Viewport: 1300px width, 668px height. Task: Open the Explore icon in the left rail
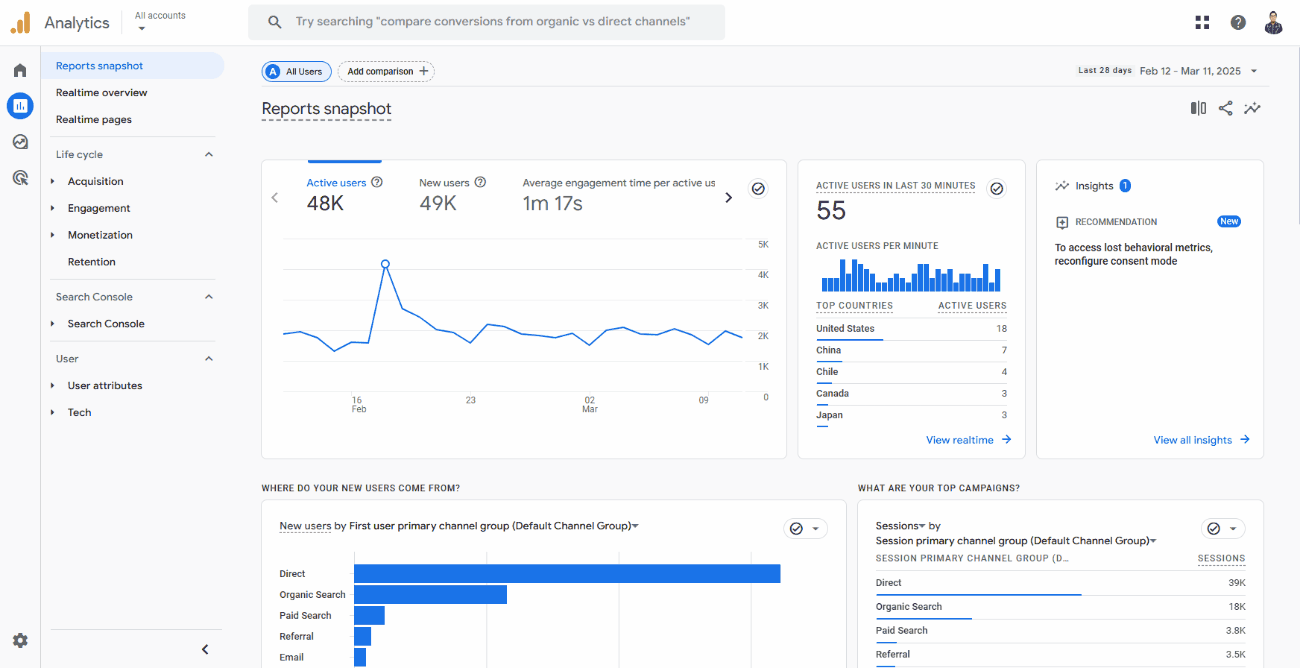(x=20, y=142)
